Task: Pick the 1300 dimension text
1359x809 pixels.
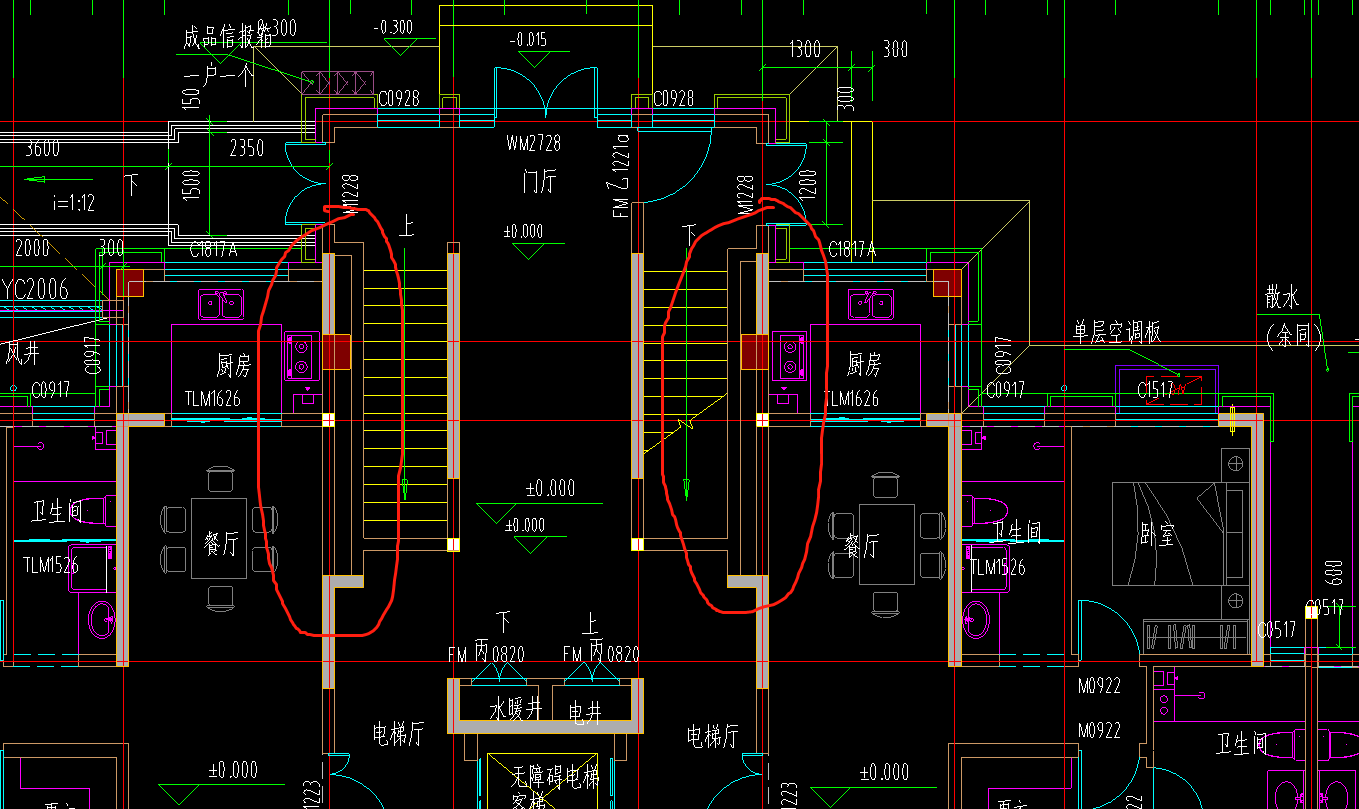Action: pos(805,49)
